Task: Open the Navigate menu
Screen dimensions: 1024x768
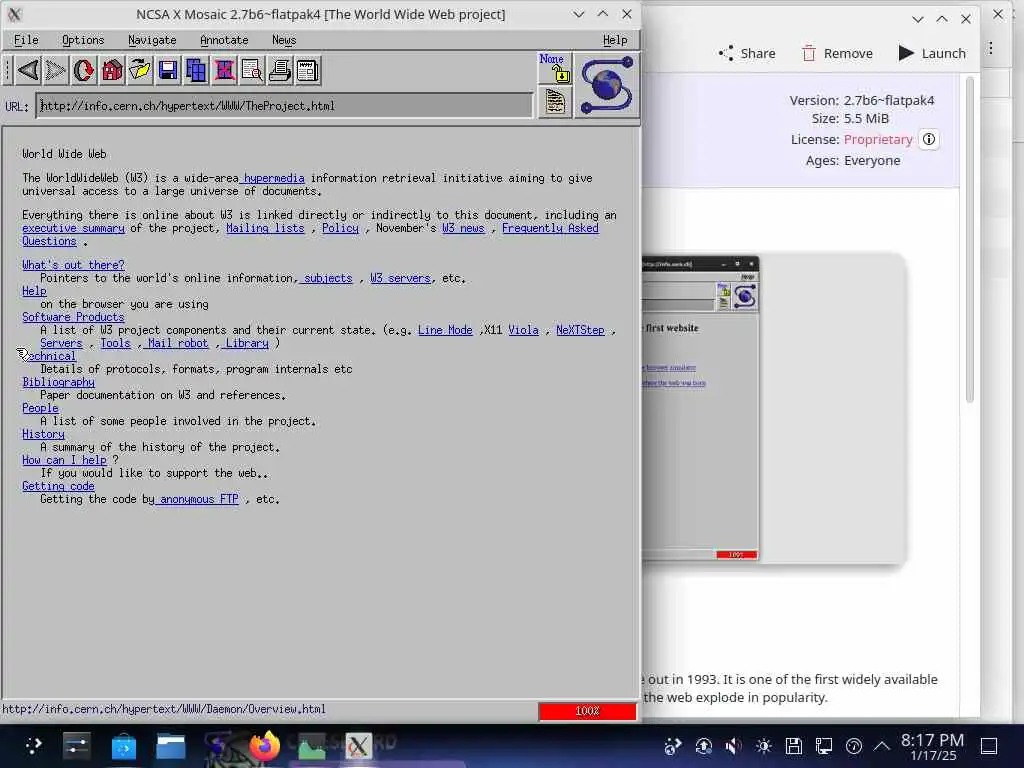Action: click(x=152, y=40)
